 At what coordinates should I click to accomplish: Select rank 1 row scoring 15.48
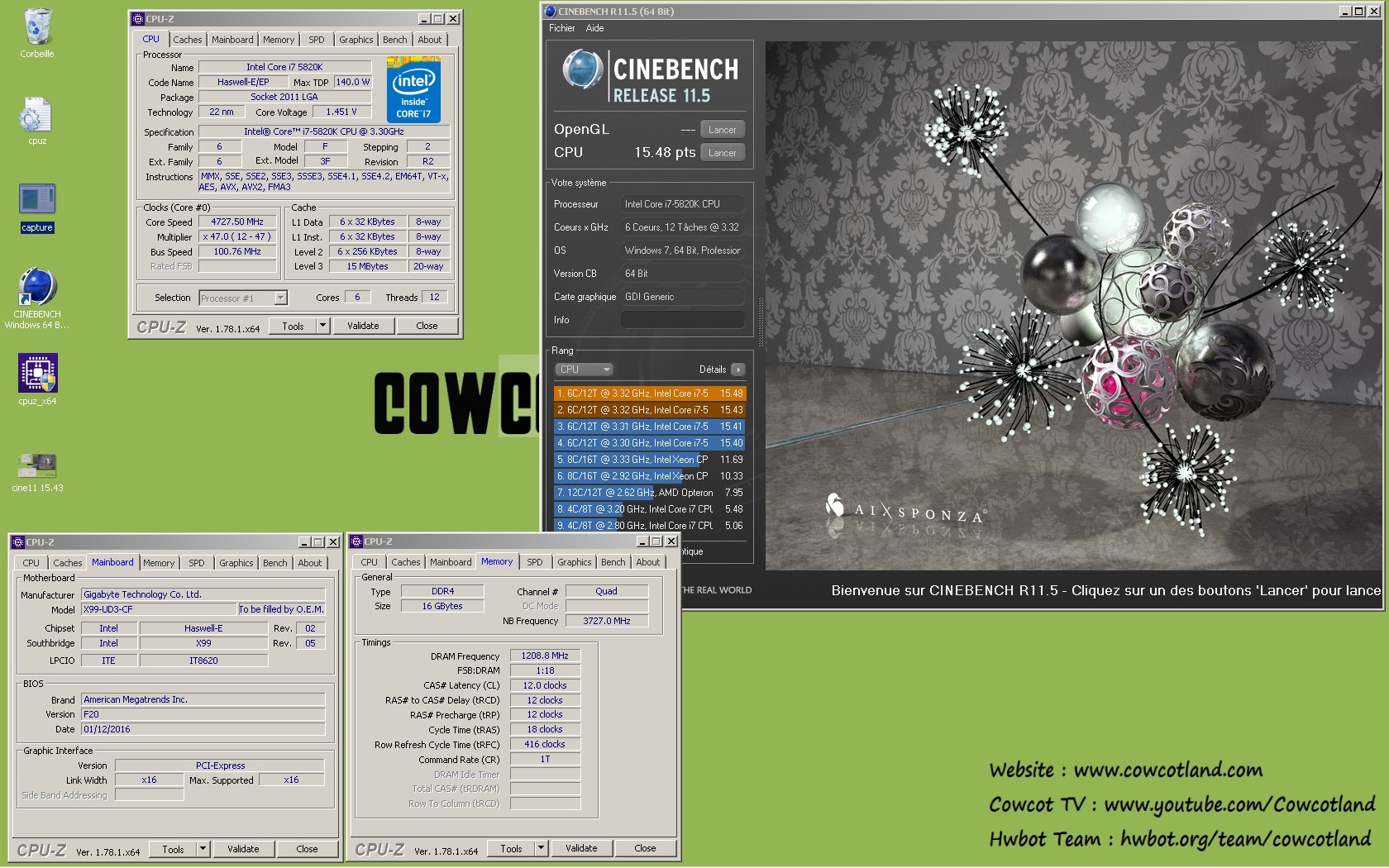[650, 393]
